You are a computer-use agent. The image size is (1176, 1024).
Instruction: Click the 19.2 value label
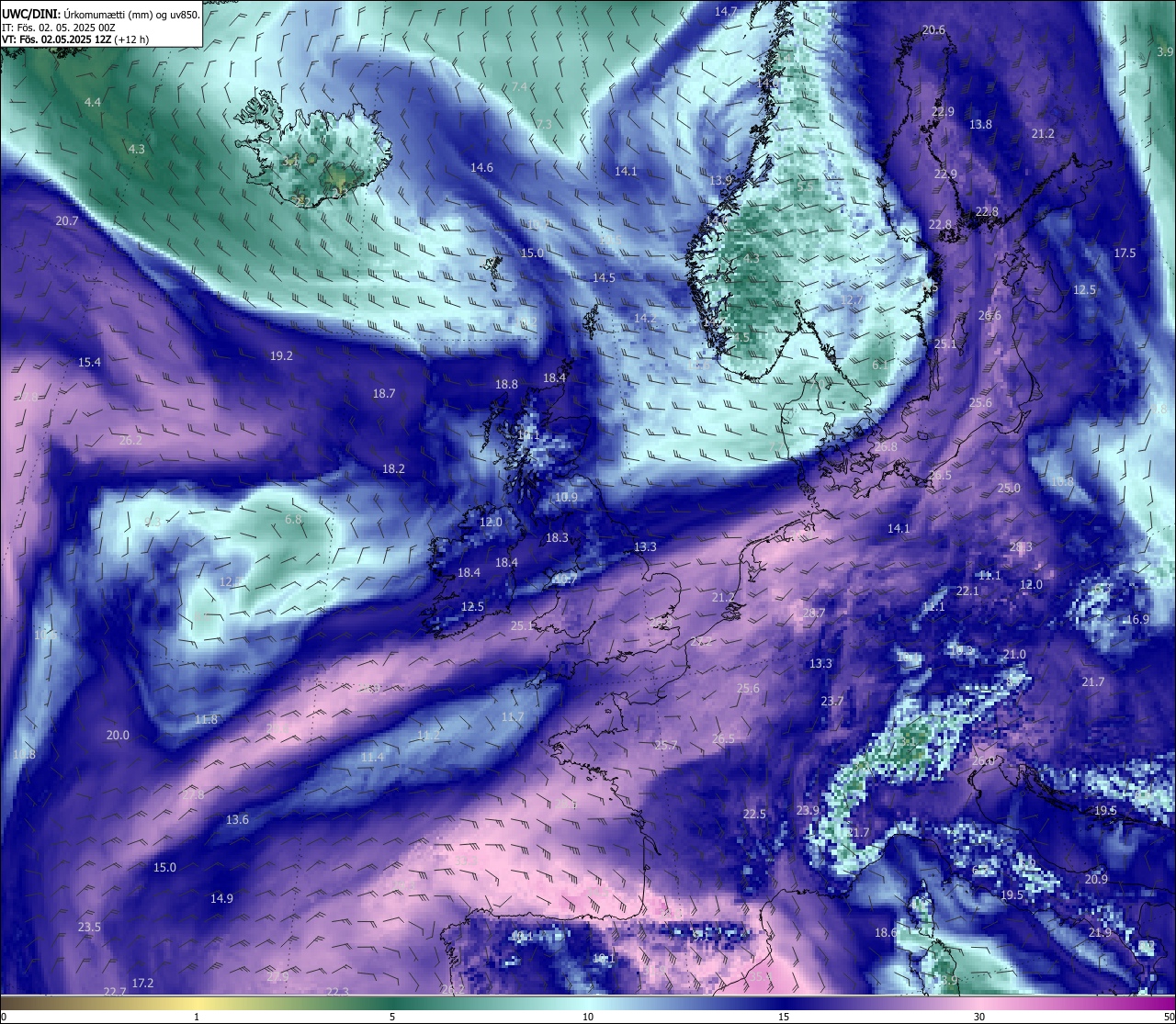pos(281,355)
